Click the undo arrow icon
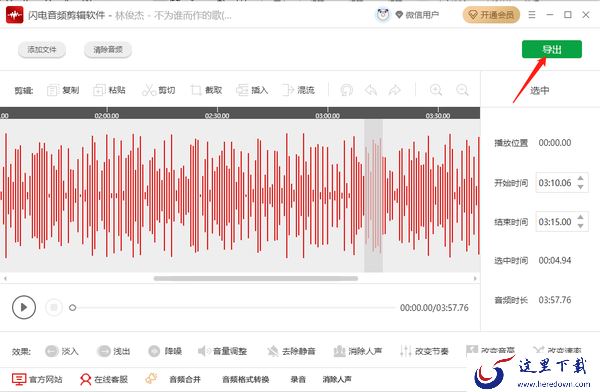The width and height of the screenshot is (600, 392). pyautogui.click(x=371, y=90)
